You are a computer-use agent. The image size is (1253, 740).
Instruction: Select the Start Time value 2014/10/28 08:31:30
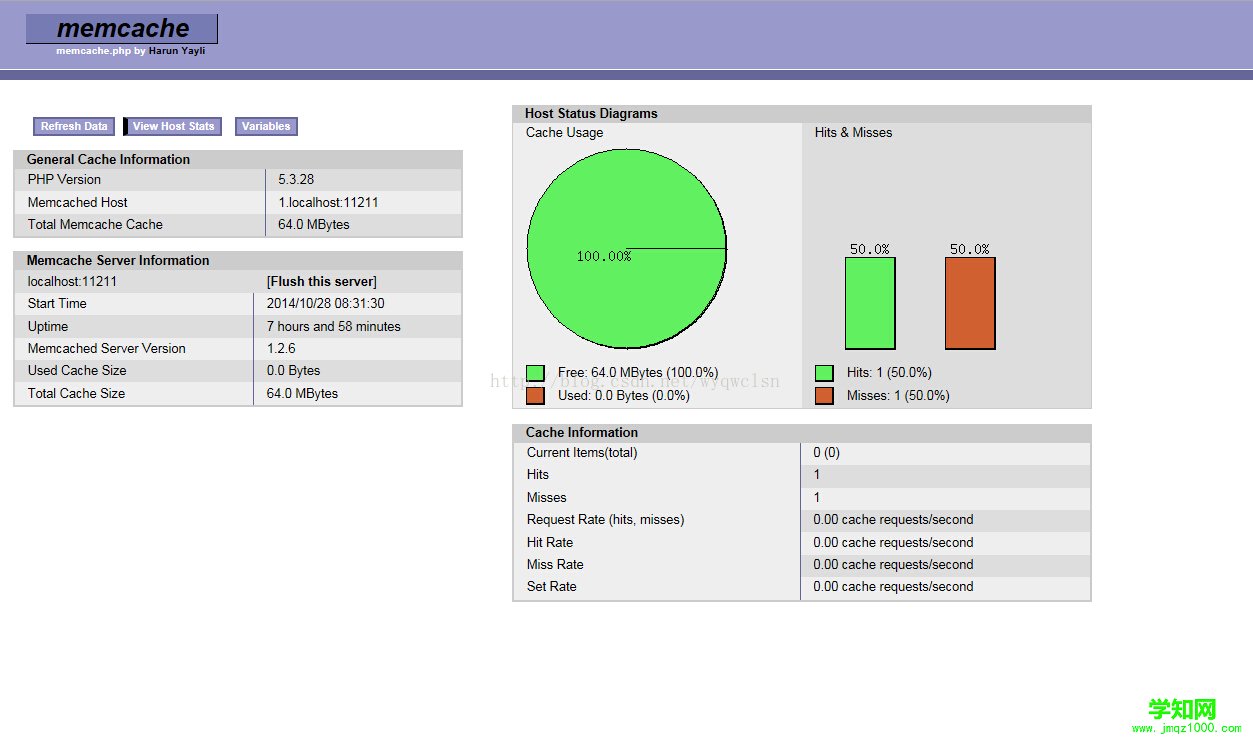pyautogui.click(x=326, y=304)
